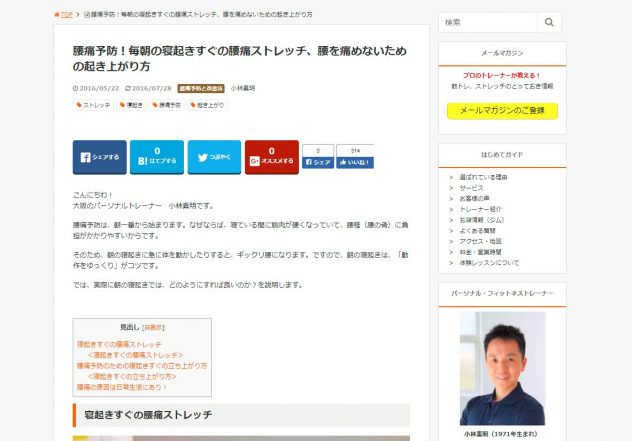Open お客様の声 in the sidebar guide
This screenshot has height=441, width=632.
474,198
